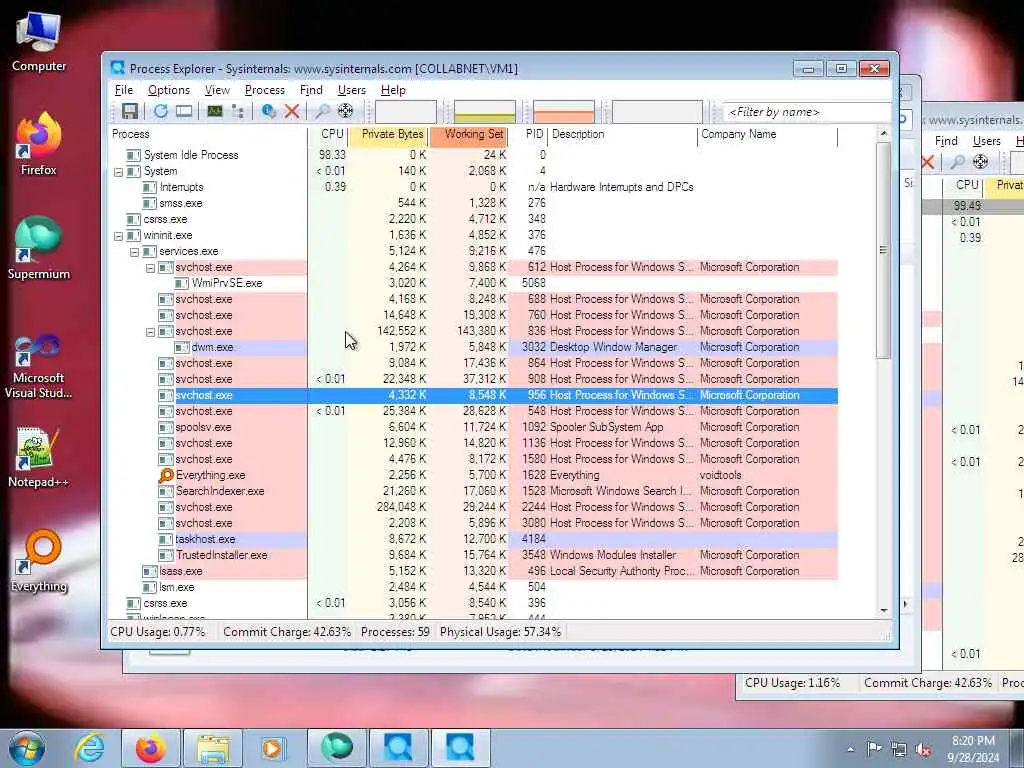Open the Find menu
The height and width of the screenshot is (768, 1024).
coord(311,90)
